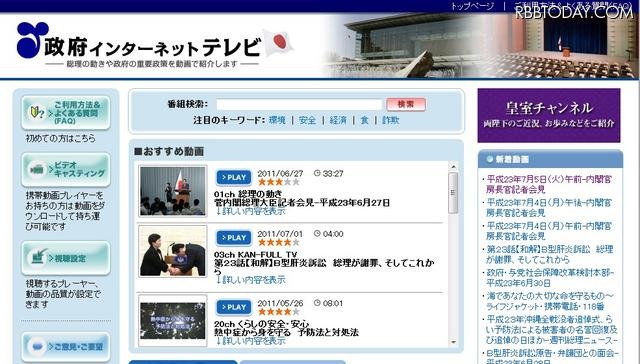Screen dimensions: 640x364
Task: Open the 海であなたの大切な命を守るもの link
Action: tap(549, 301)
